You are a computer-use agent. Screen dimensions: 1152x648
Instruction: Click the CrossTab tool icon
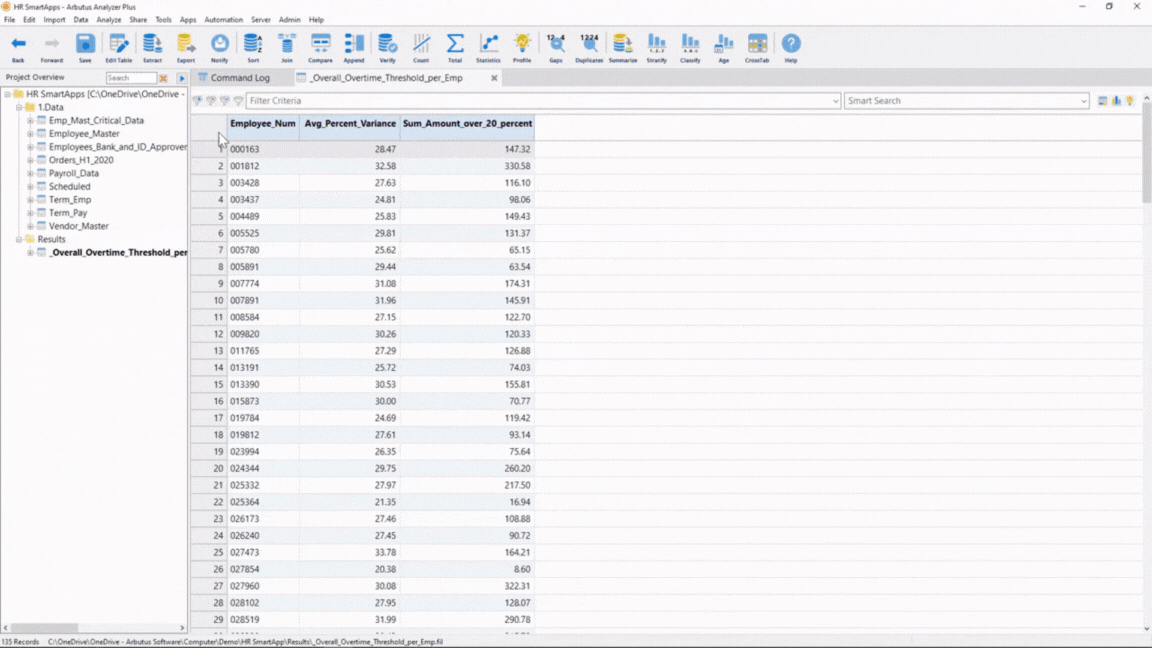point(756,45)
